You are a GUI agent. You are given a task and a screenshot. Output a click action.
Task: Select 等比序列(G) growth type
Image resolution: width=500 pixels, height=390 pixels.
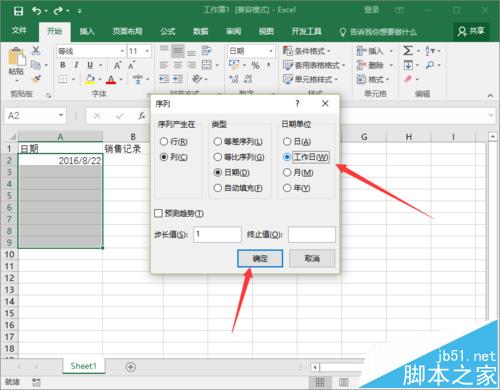pyautogui.click(x=239, y=157)
